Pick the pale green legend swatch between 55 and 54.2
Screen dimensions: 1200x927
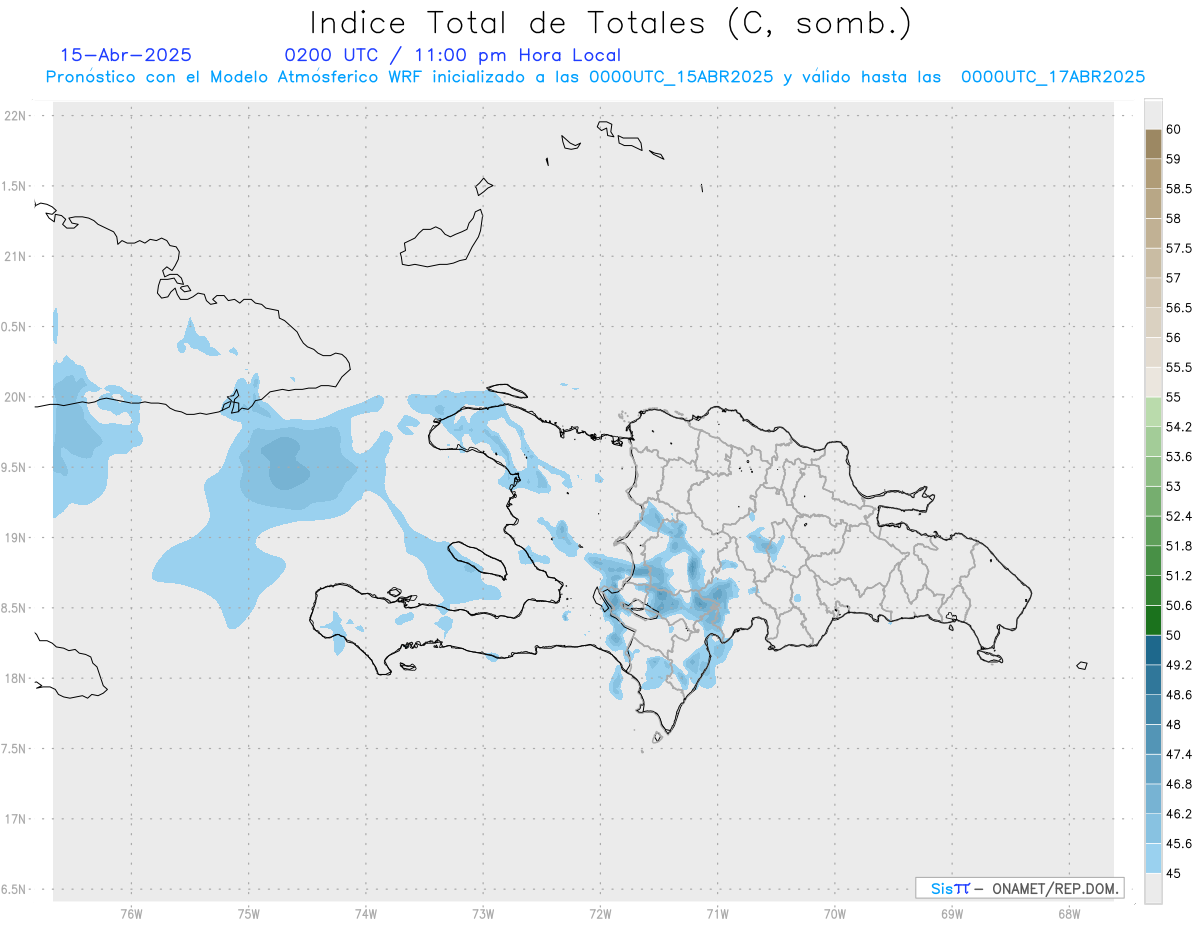pyautogui.click(x=1153, y=412)
